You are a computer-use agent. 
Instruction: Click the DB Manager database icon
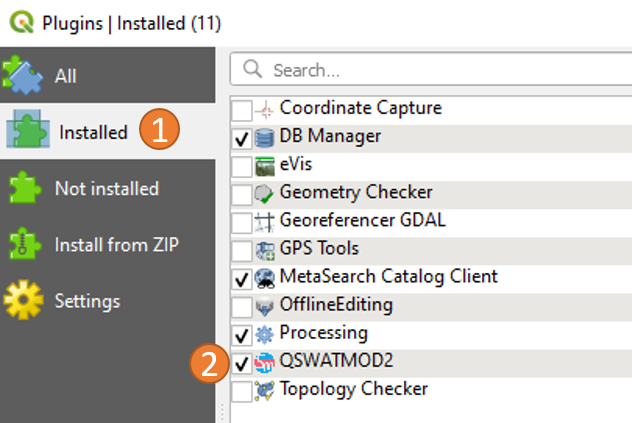(265, 138)
